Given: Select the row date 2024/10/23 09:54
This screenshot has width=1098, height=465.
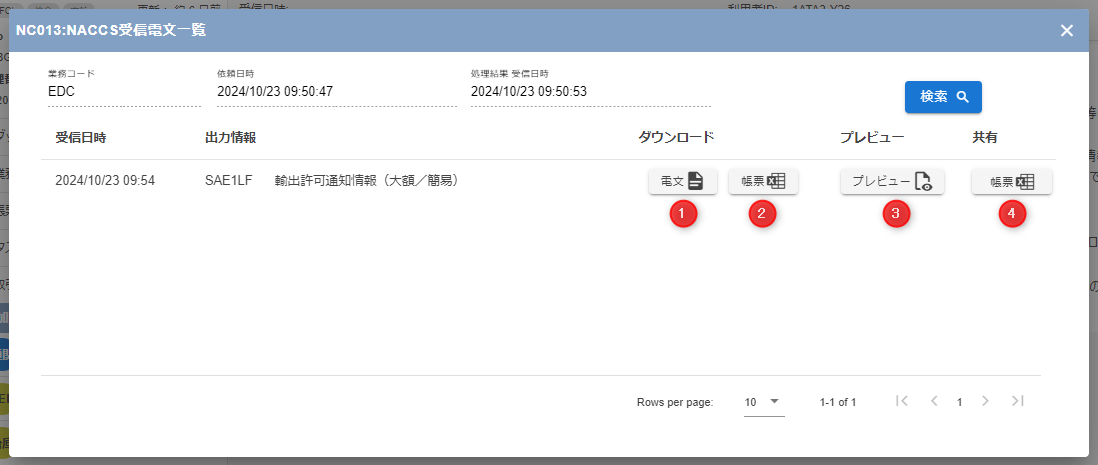Looking at the screenshot, I should (105, 181).
